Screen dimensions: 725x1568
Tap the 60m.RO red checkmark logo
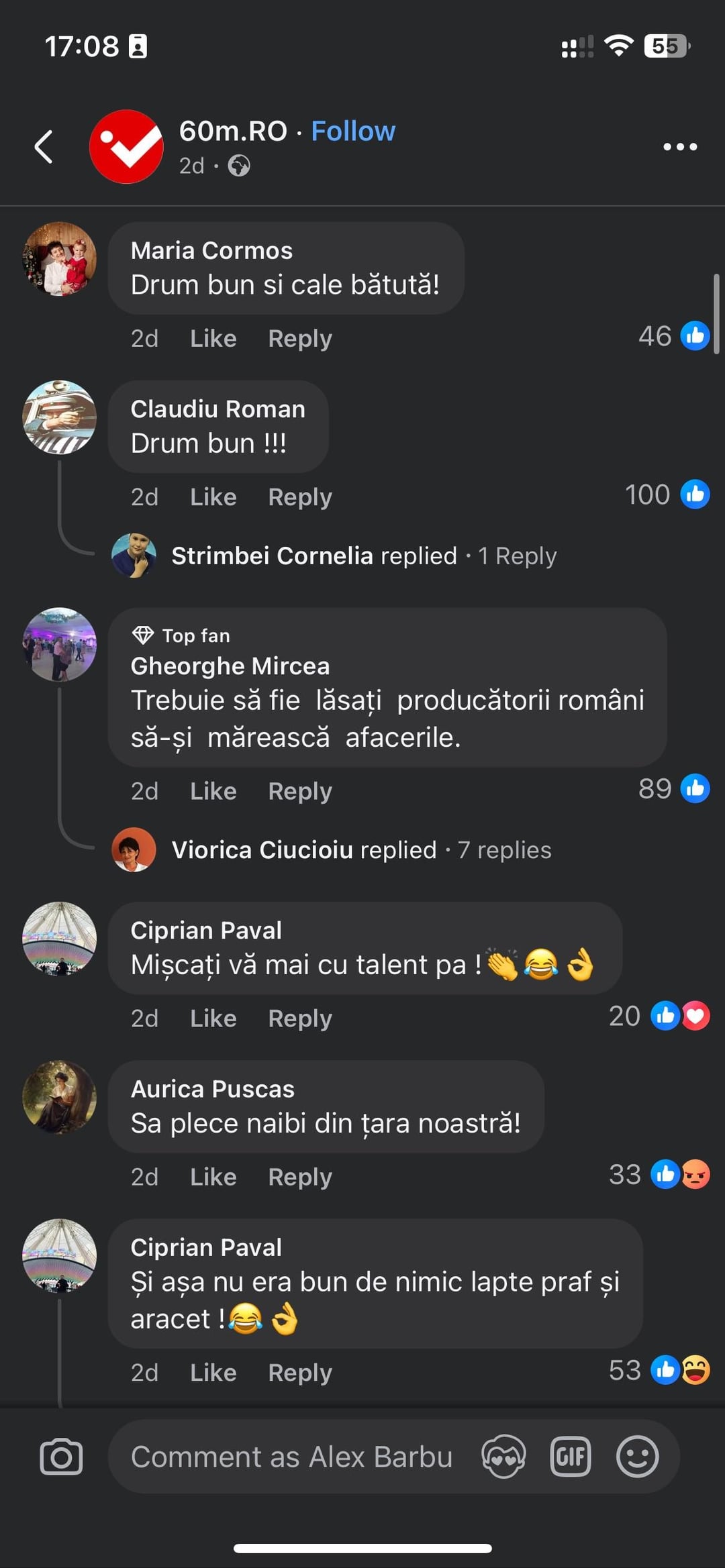pos(126,146)
